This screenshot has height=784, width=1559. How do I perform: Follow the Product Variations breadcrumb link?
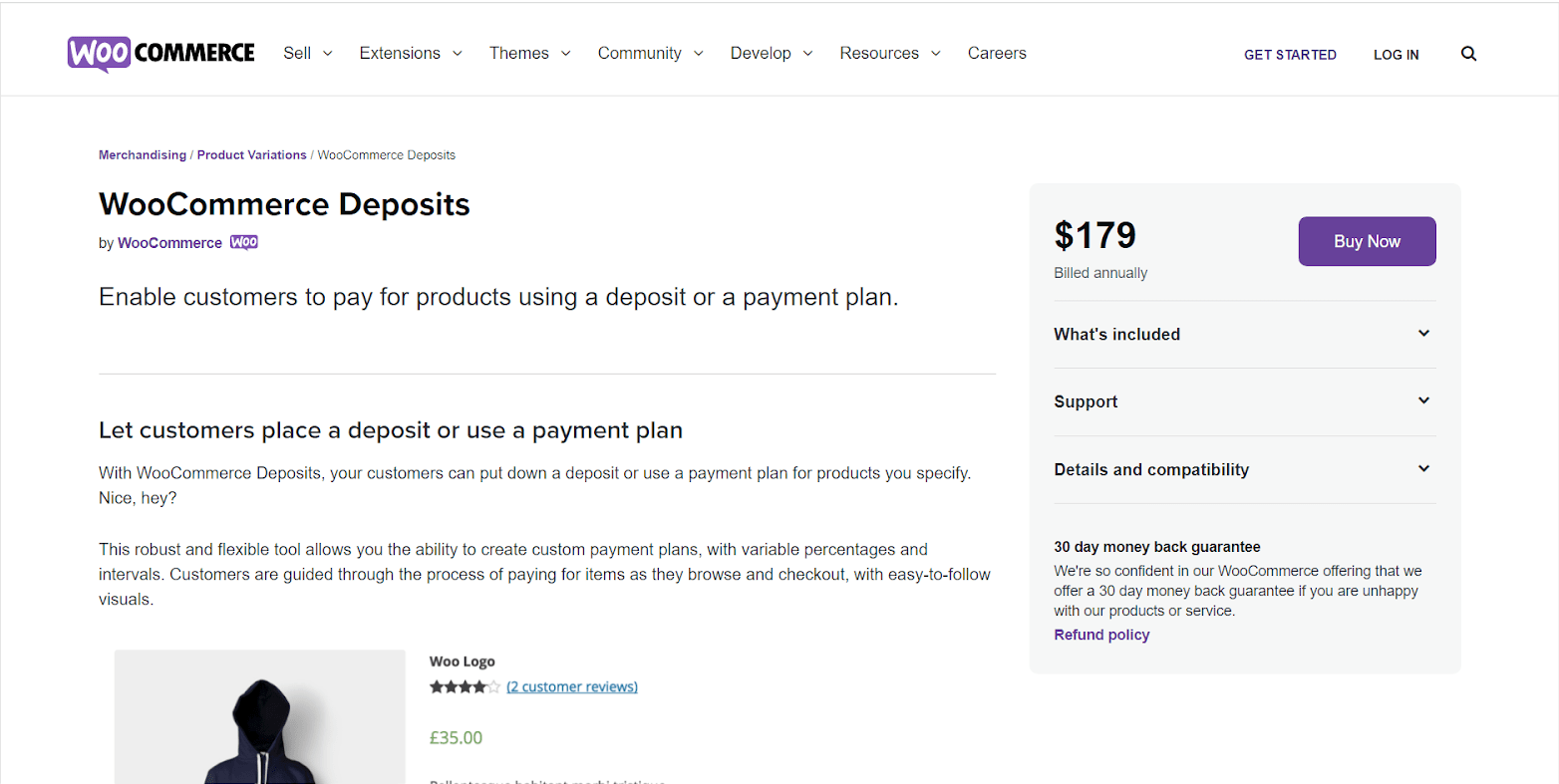tap(252, 154)
